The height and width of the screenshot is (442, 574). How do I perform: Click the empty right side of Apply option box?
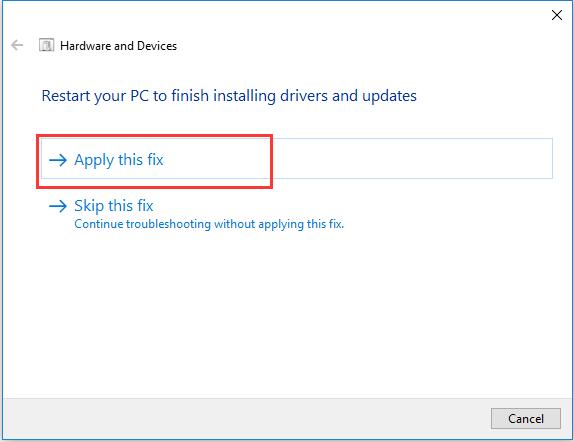point(412,159)
